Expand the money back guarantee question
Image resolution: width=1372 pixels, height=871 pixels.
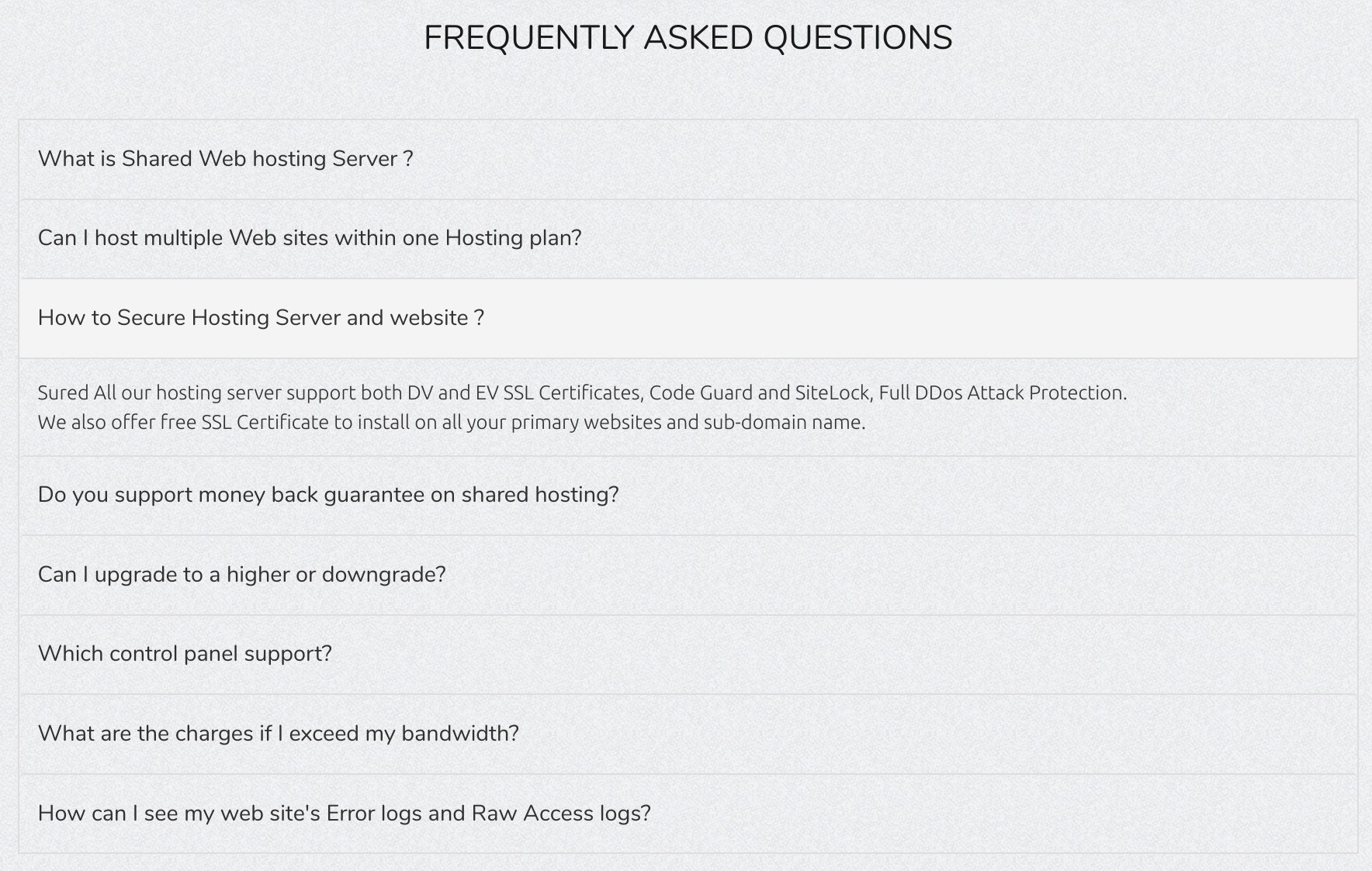(x=688, y=496)
